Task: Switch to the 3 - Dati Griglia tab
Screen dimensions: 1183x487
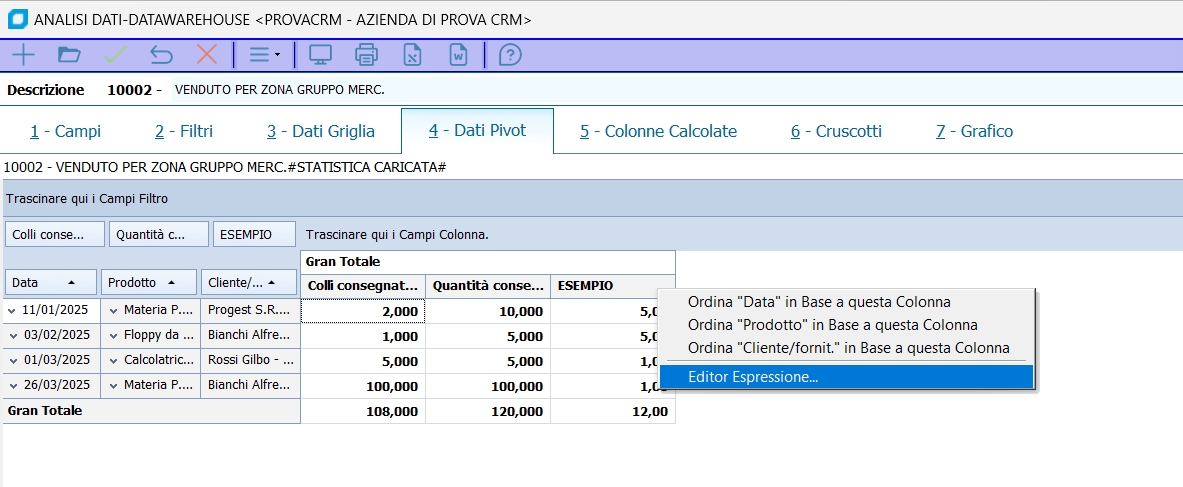Action: [x=320, y=131]
